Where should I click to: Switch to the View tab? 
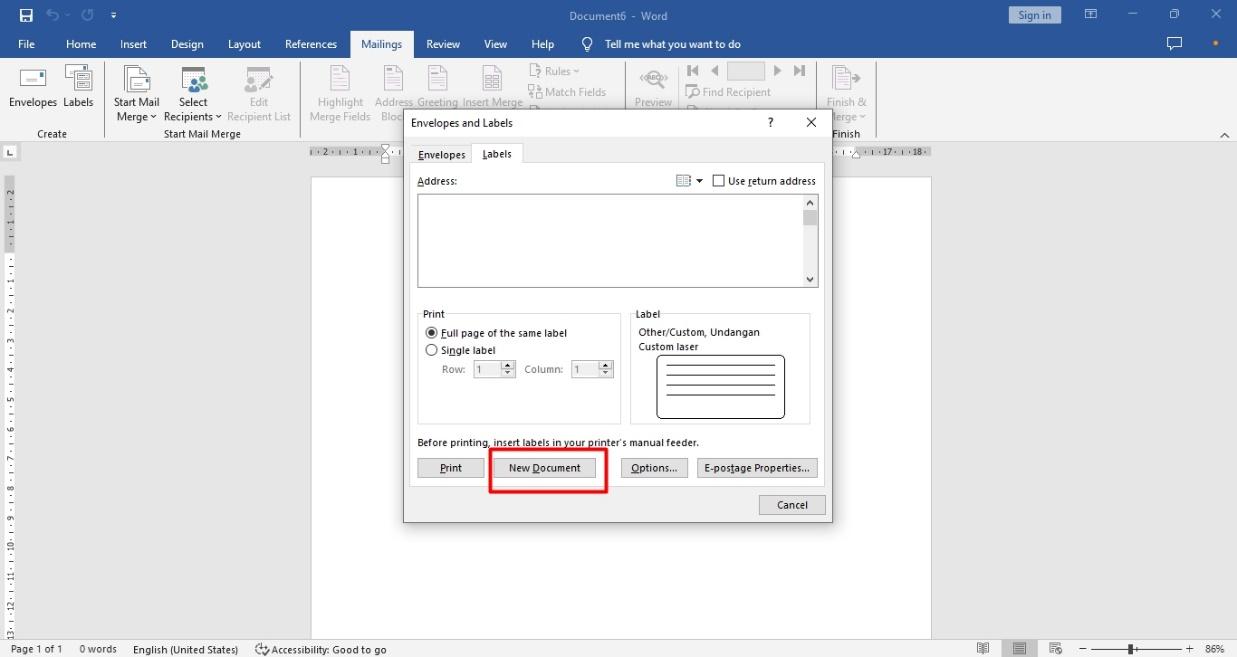(496, 44)
